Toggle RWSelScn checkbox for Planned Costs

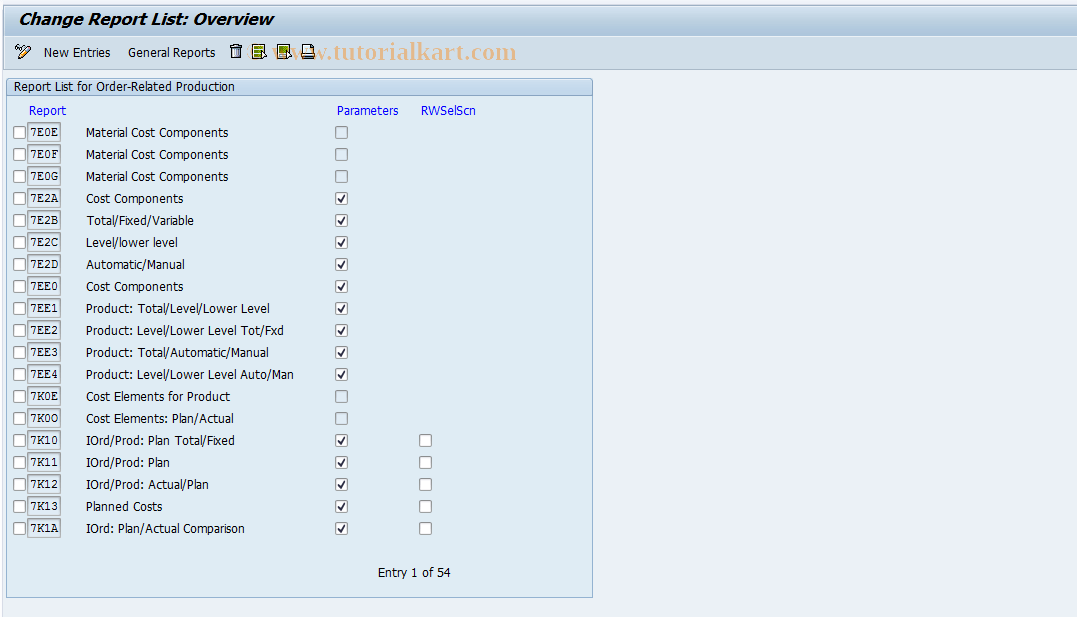tap(425, 506)
